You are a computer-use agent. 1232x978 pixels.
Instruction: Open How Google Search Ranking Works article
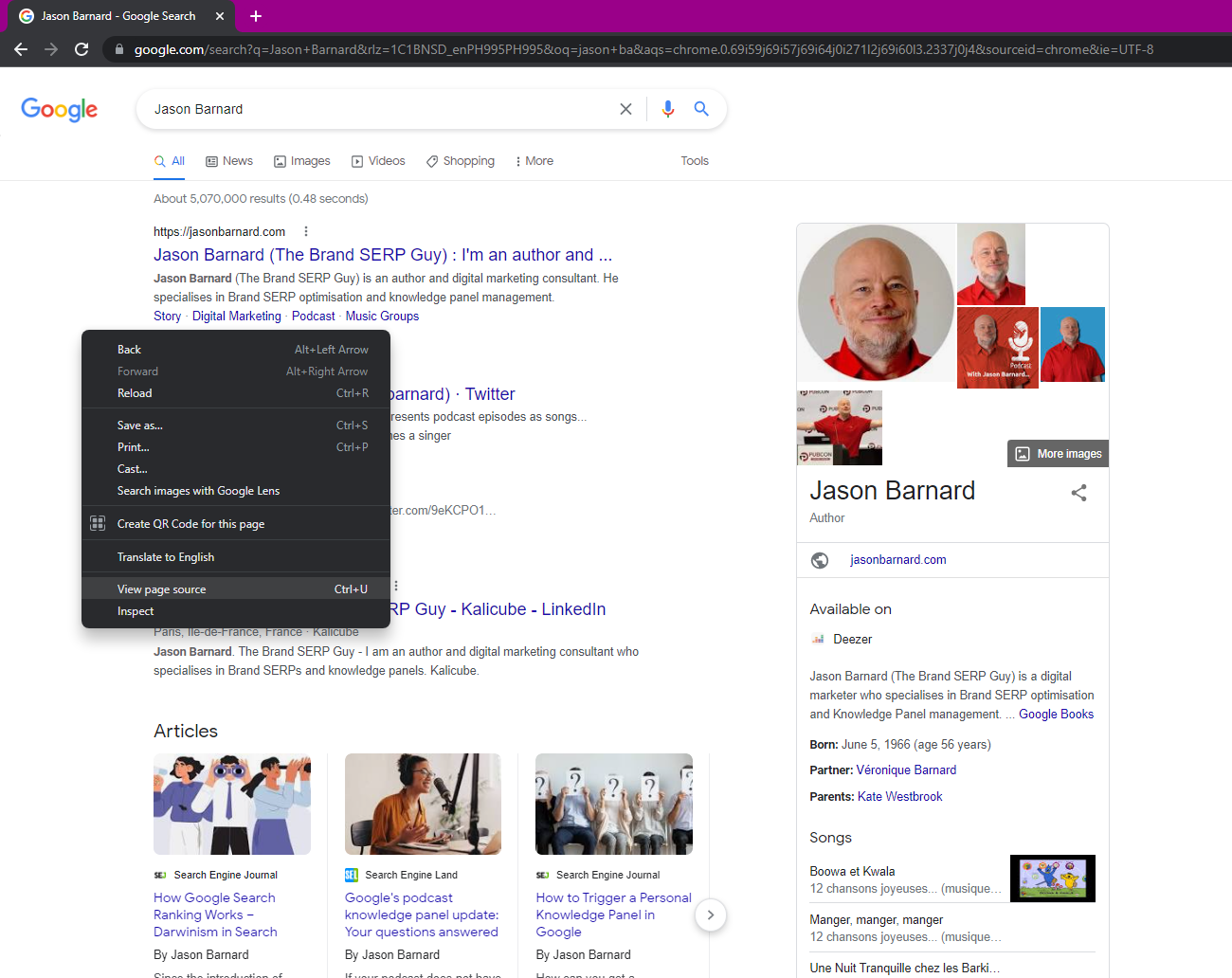pos(215,915)
